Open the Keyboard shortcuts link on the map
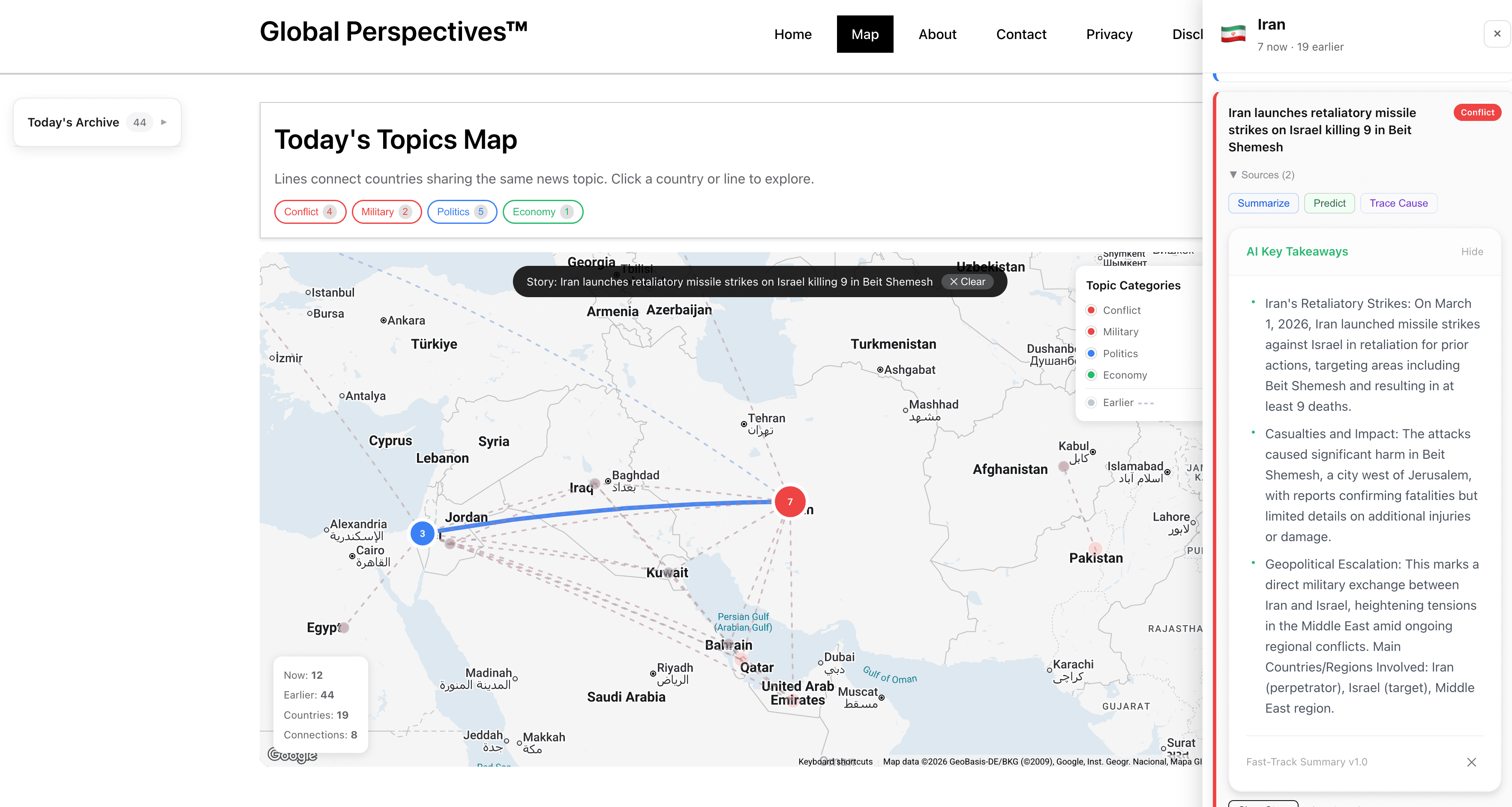 point(835,761)
